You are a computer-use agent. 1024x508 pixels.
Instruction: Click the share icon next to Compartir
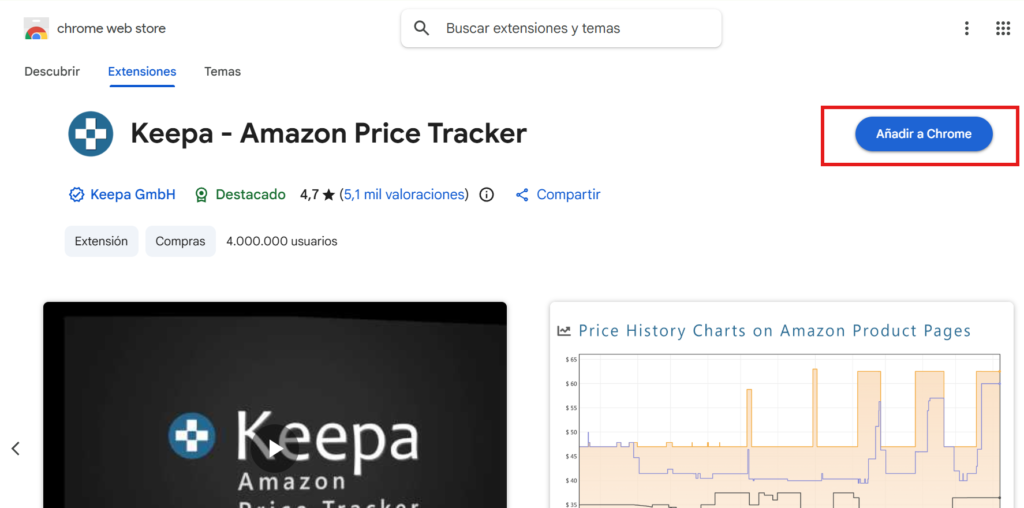coord(522,195)
